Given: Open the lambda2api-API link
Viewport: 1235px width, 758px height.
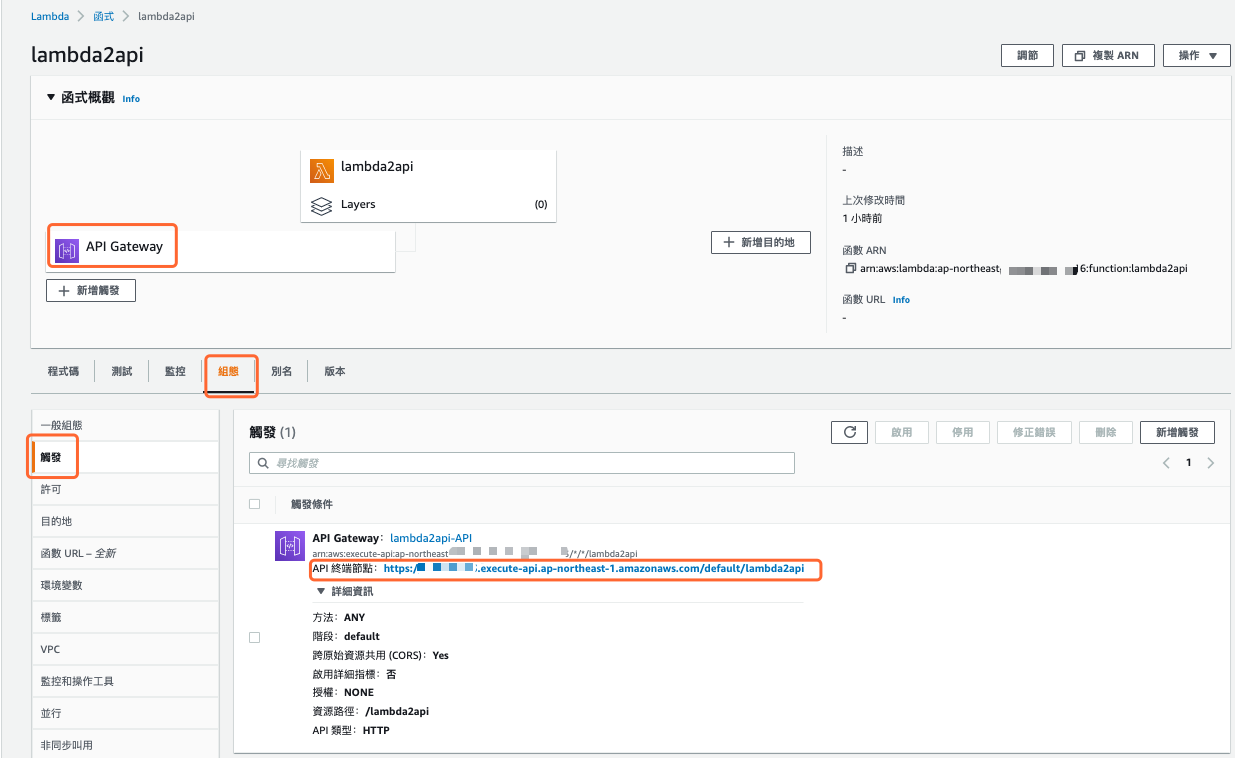Looking at the screenshot, I should [431, 538].
